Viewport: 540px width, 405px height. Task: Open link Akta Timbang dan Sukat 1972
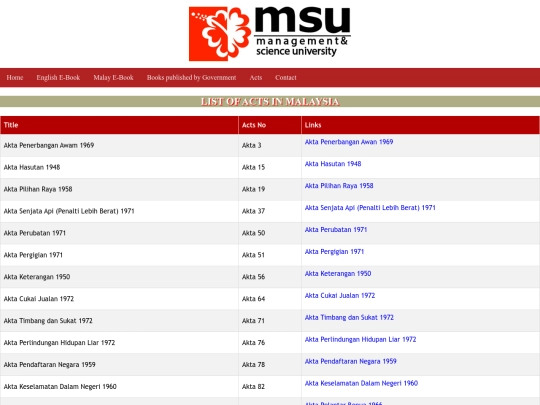(x=349, y=318)
